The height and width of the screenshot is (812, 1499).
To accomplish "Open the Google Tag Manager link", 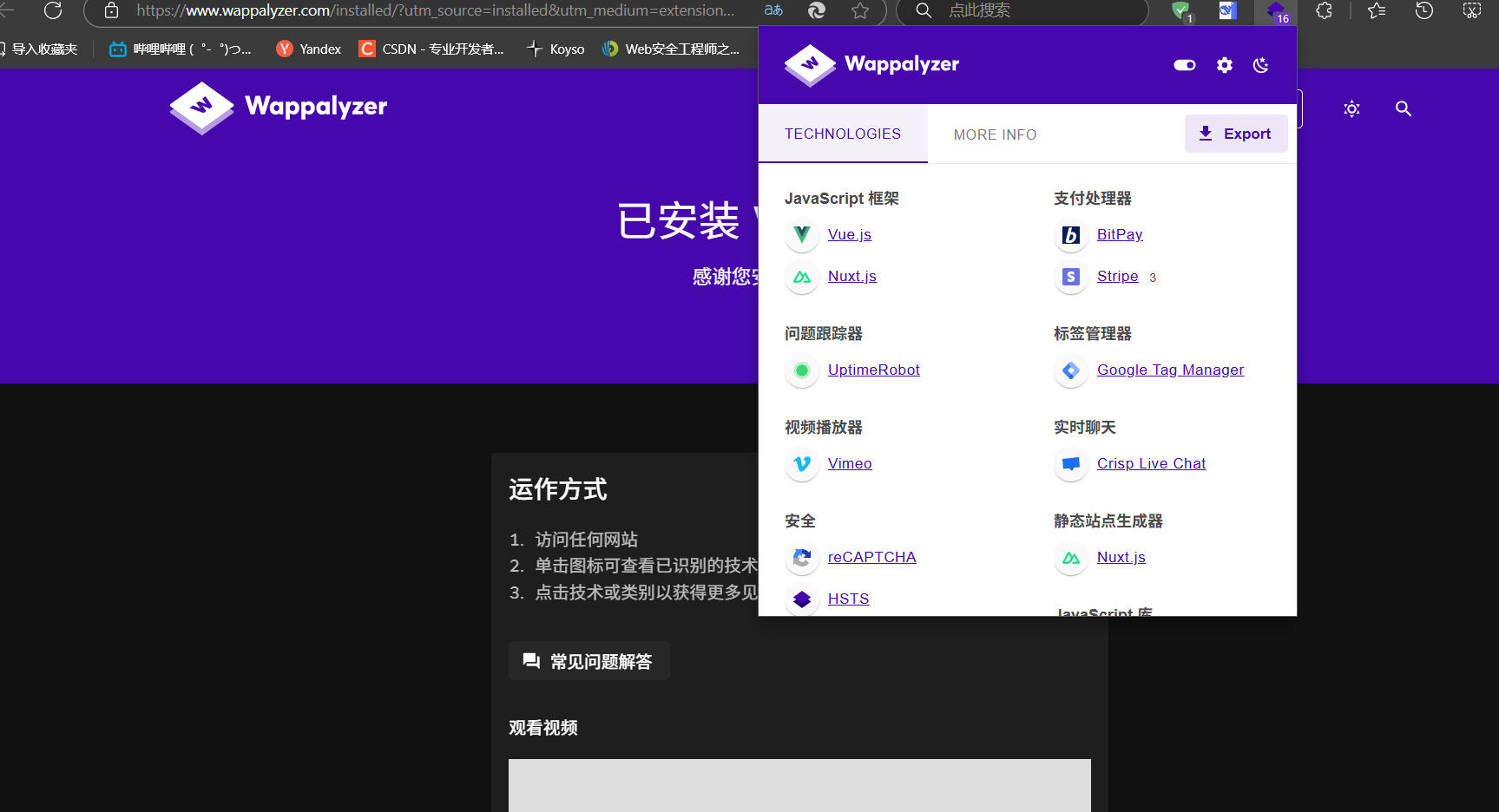I will click(x=1170, y=370).
